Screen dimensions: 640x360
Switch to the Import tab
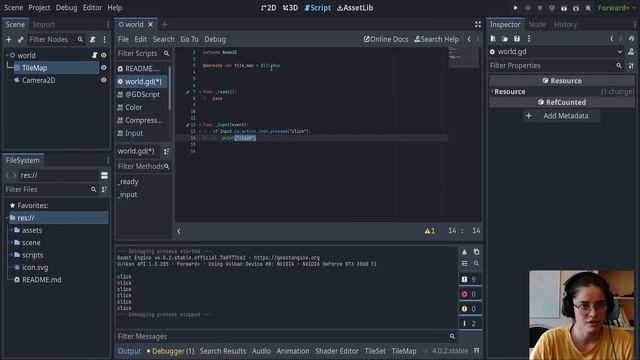coord(44,24)
